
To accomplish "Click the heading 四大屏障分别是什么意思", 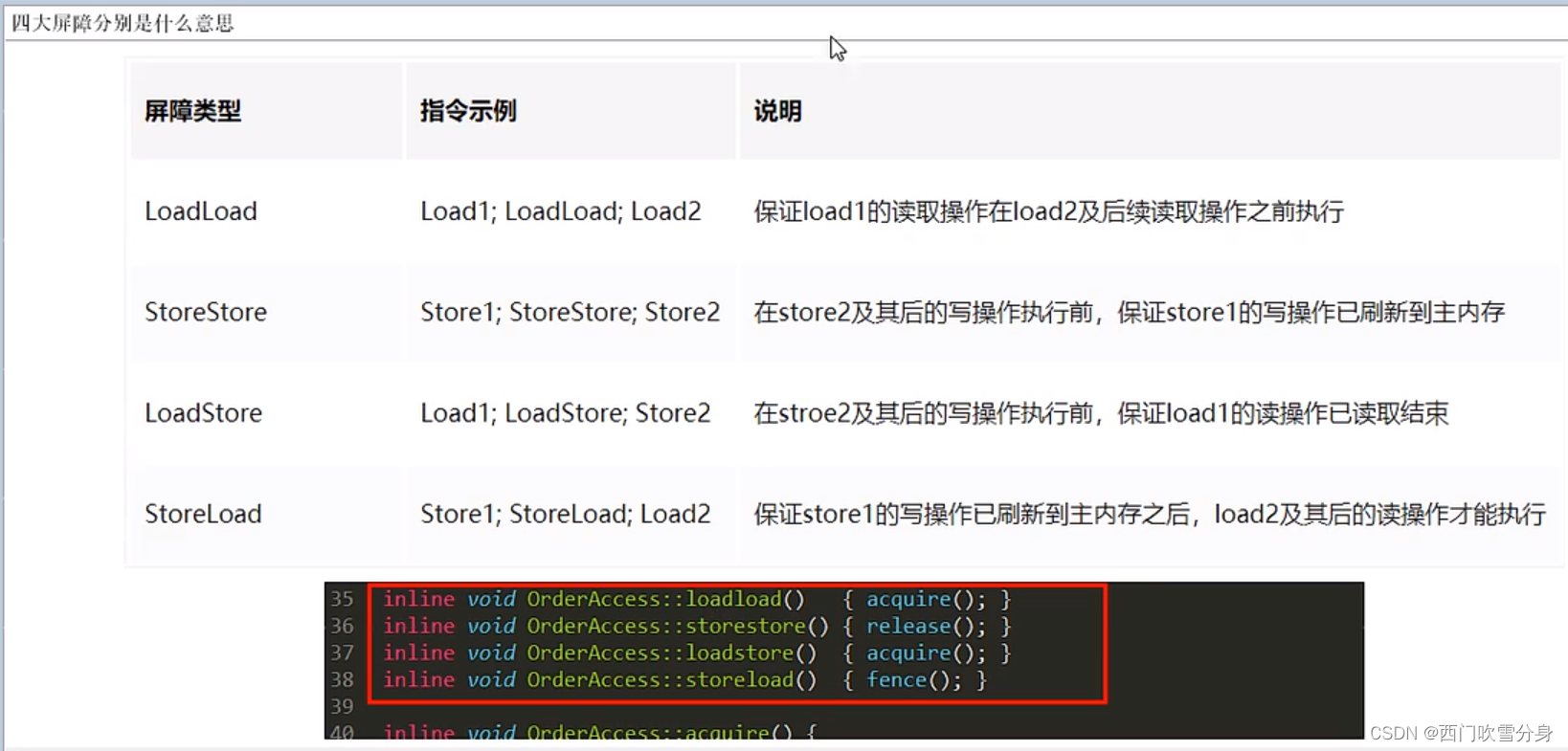I will [x=123, y=23].
